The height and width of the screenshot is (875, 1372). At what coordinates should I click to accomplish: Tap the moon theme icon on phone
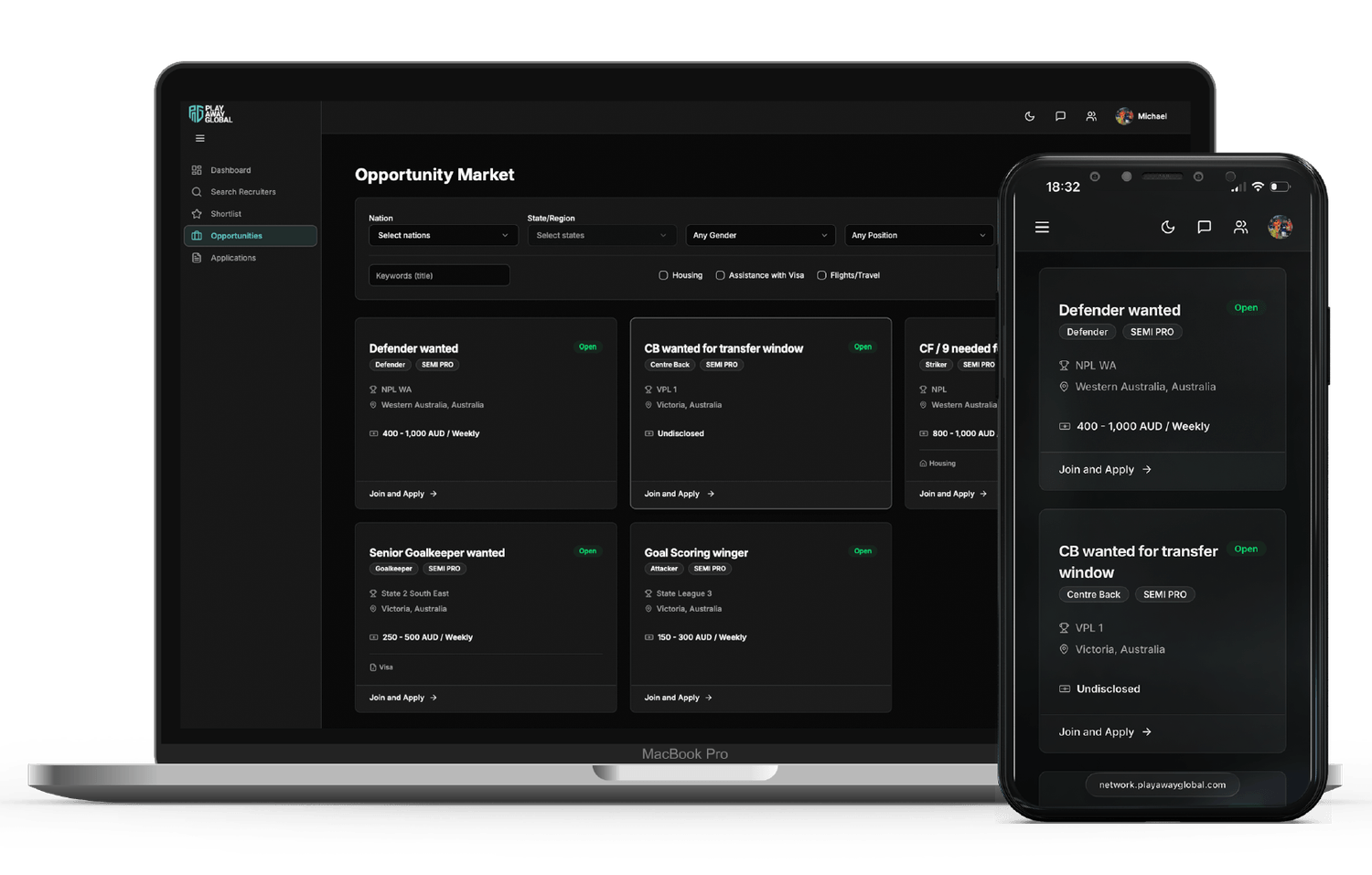(x=1168, y=227)
